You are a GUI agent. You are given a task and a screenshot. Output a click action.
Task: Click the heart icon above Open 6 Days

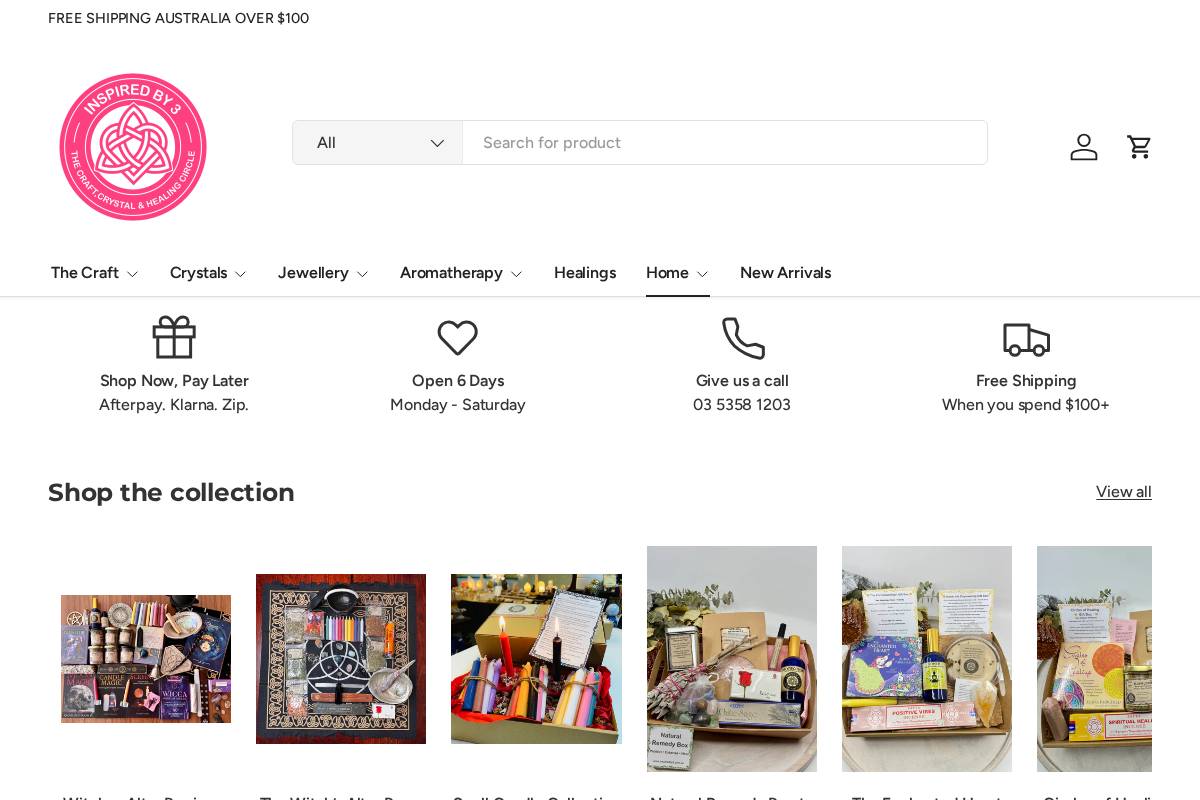[458, 338]
